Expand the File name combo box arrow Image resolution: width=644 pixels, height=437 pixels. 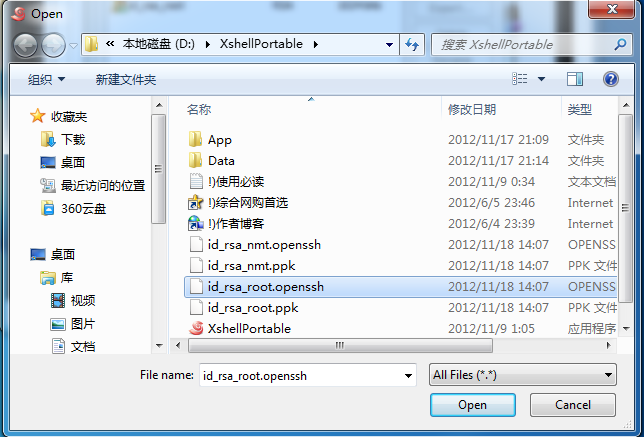(x=408, y=375)
